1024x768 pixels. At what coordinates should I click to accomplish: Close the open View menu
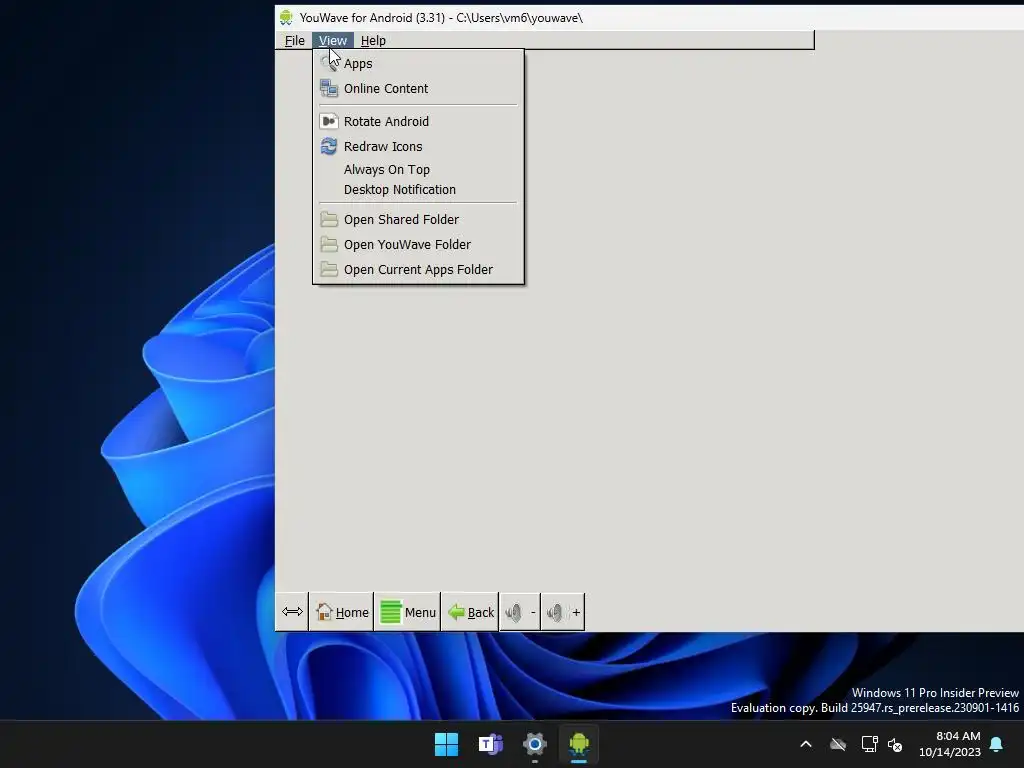coord(332,40)
